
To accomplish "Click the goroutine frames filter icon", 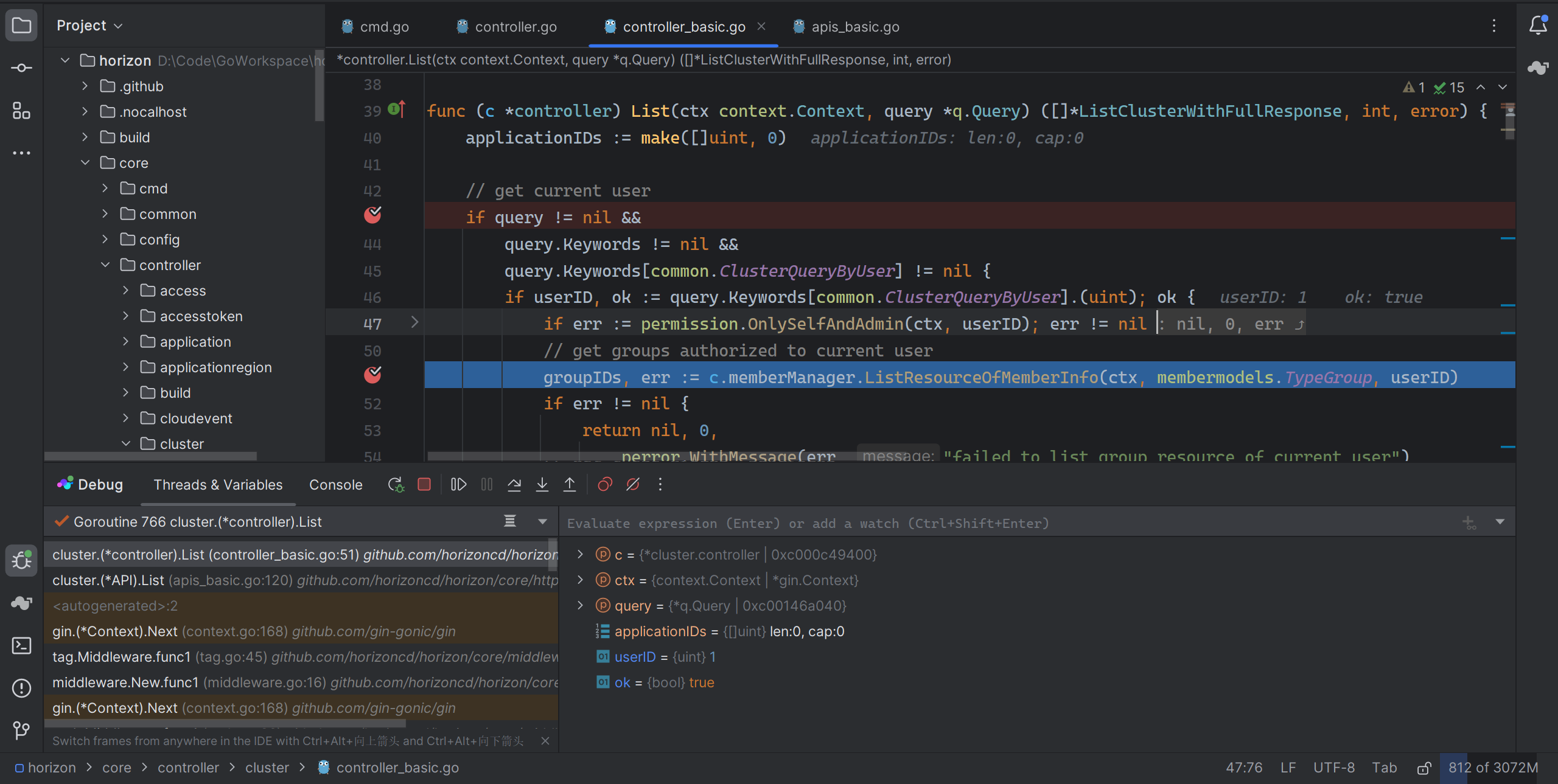I will pos(510,521).
